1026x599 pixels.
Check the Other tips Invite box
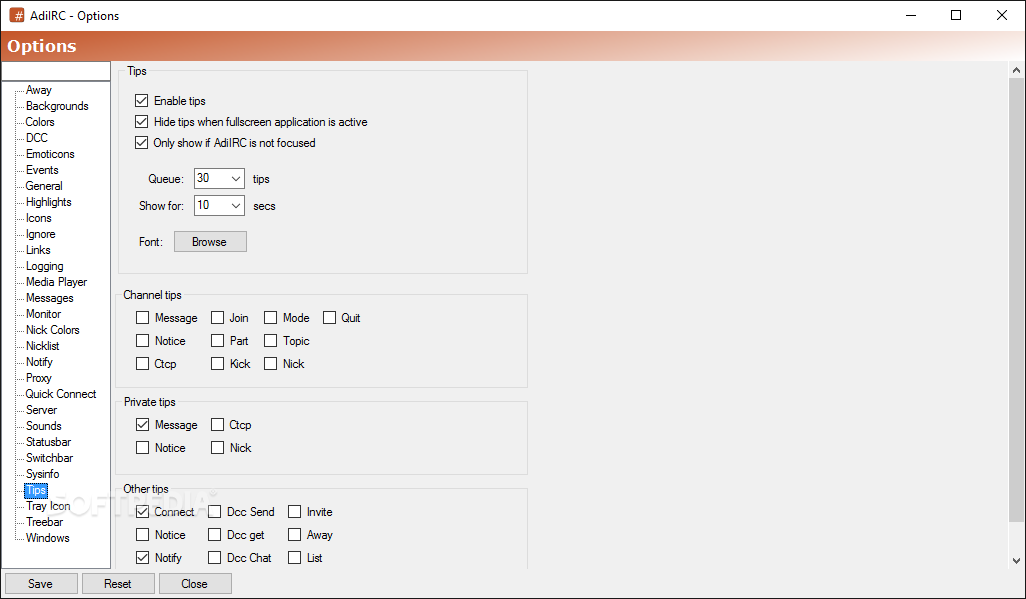pyautogui.click(x=294, y=512)
